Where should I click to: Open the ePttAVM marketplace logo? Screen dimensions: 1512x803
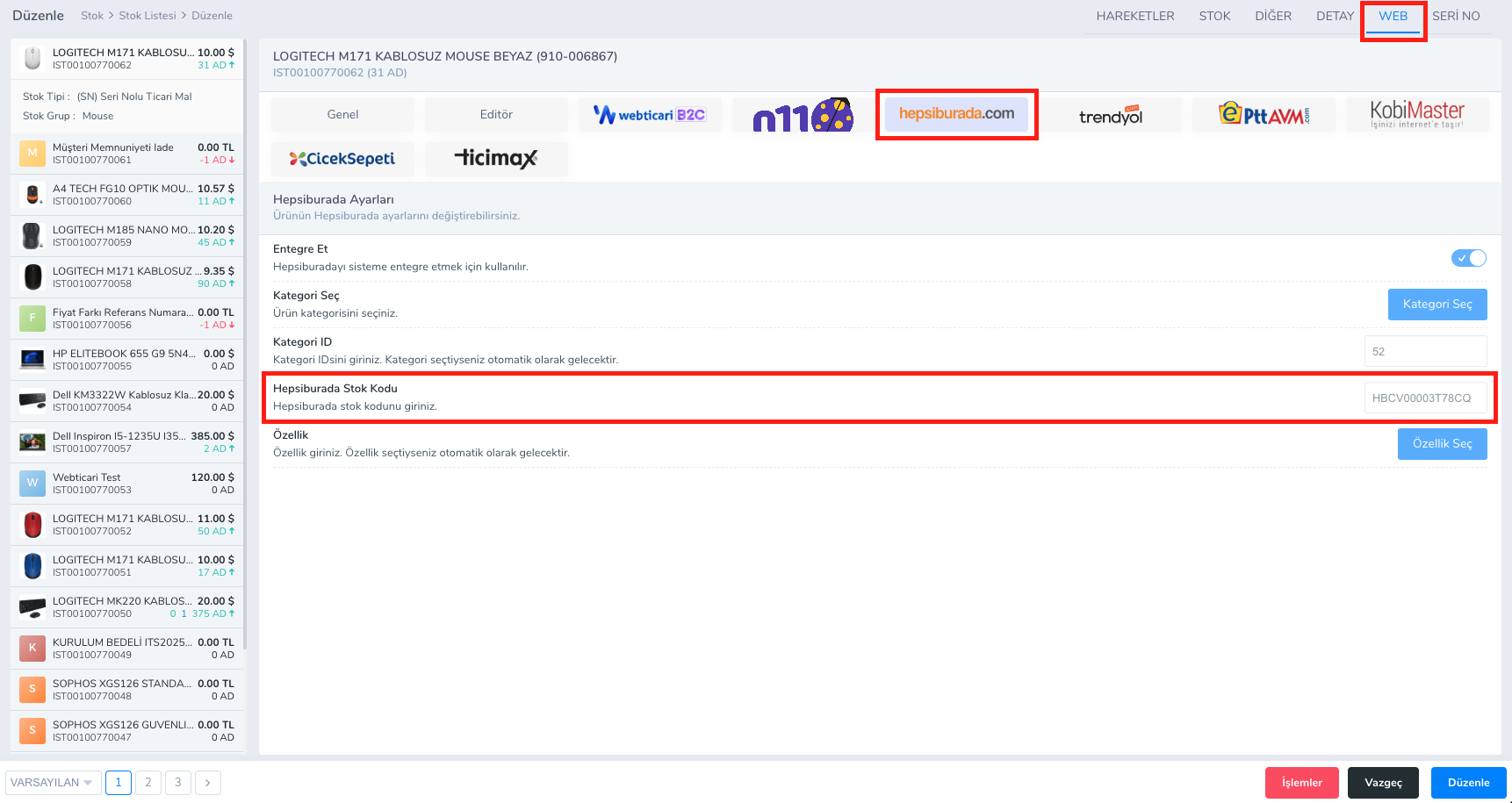1264,115
